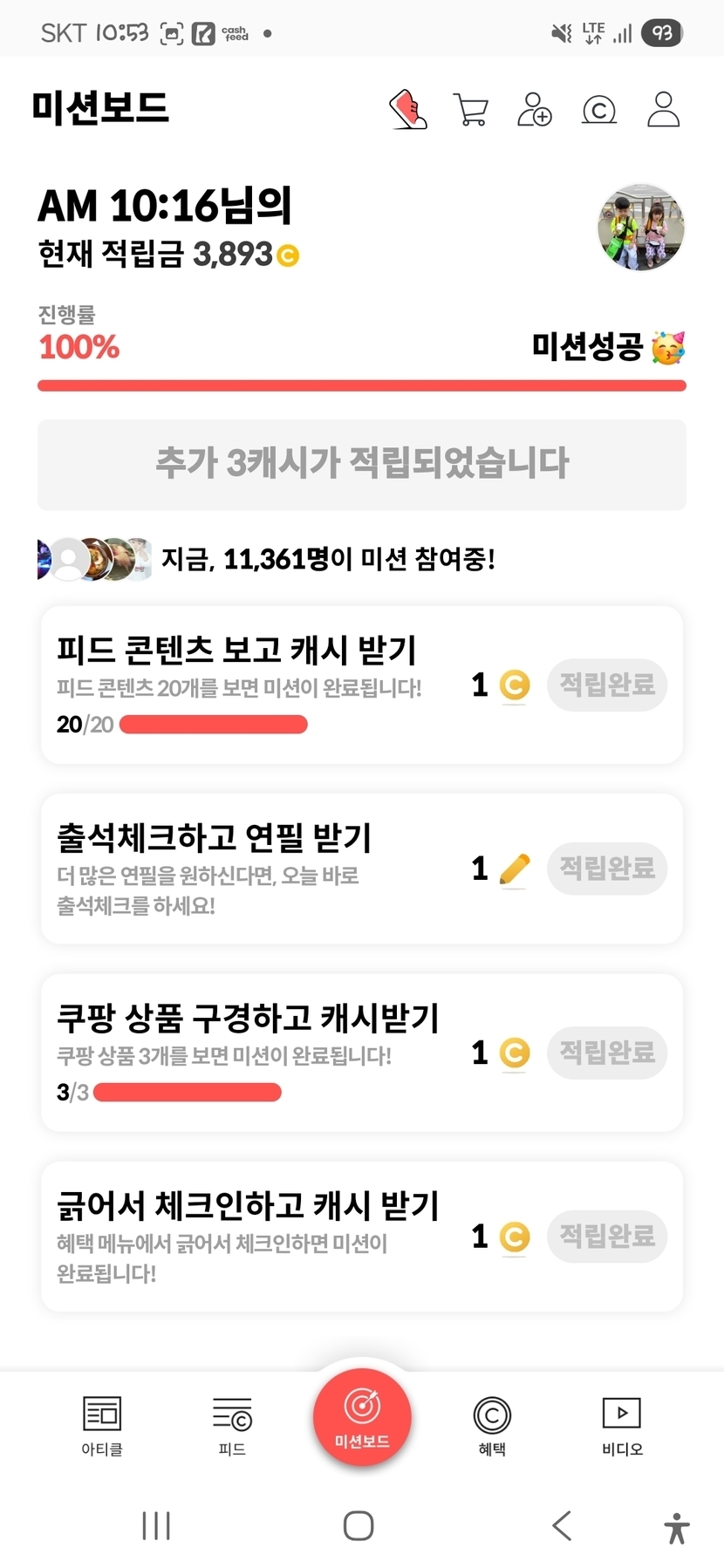Tap the profile photo thumbnail
The width and height of the screenshot is (724, 1568).
[641, 228]
